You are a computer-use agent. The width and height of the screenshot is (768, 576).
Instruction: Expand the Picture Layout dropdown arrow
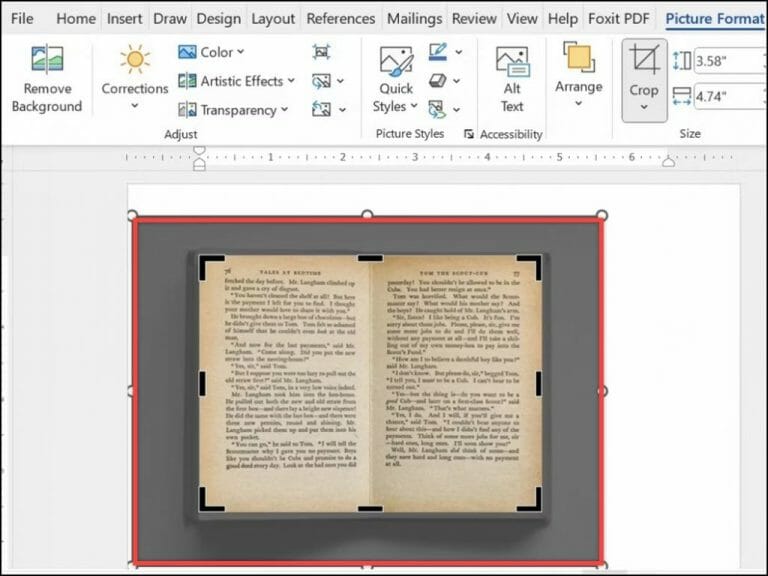pyautogui.click(x=456, y=110)
